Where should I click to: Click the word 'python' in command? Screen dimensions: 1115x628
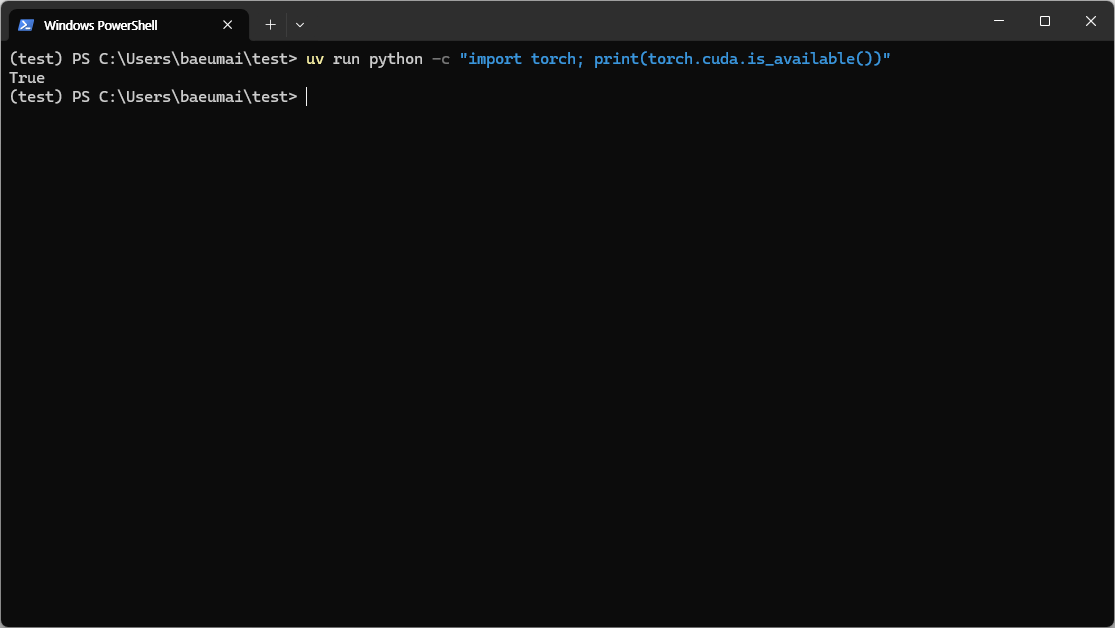[396, 59]
